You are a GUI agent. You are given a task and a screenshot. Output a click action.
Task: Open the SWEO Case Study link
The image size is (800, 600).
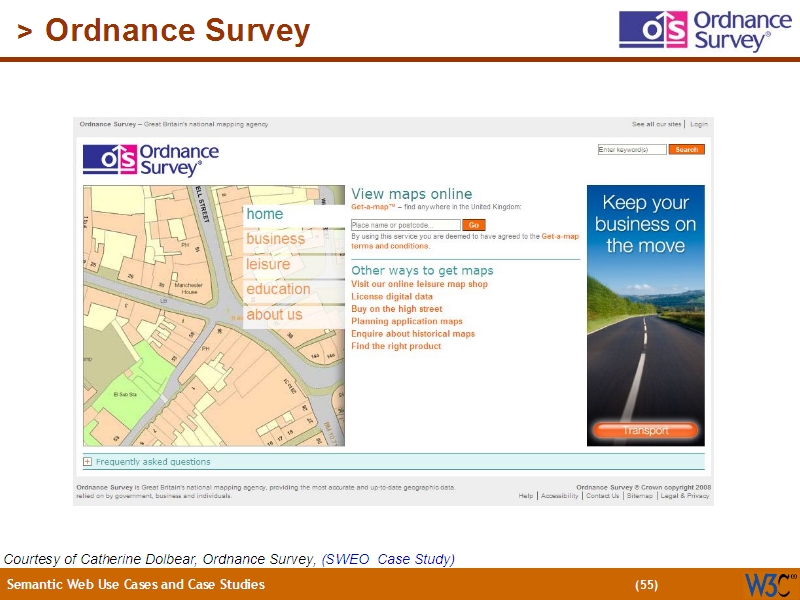point(388,559)
